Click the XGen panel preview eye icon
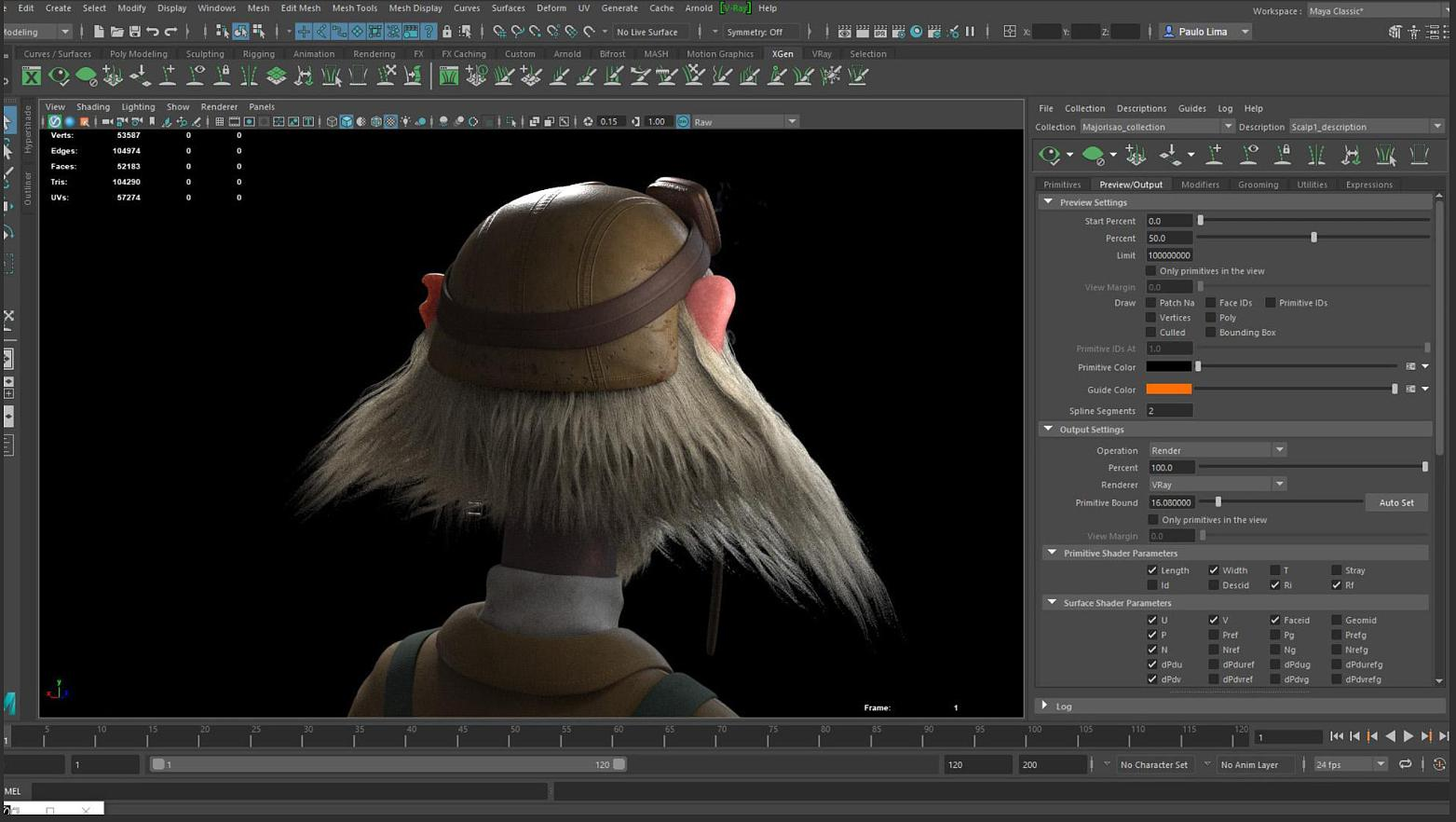The width and height of the screenshot is (1456, 822). tap(1050, 155)
